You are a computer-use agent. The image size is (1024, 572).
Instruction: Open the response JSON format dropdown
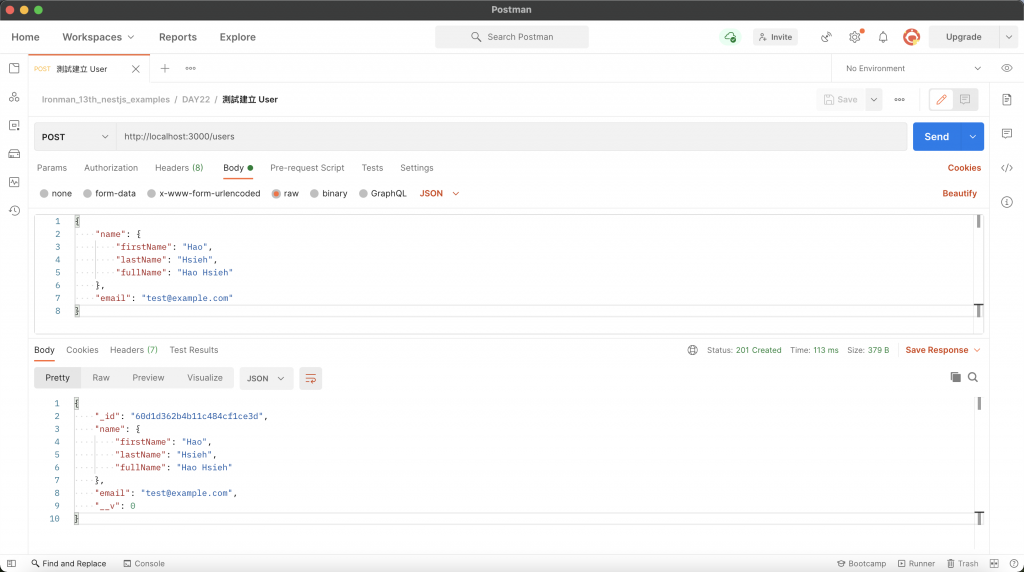[x=266, y=379]
